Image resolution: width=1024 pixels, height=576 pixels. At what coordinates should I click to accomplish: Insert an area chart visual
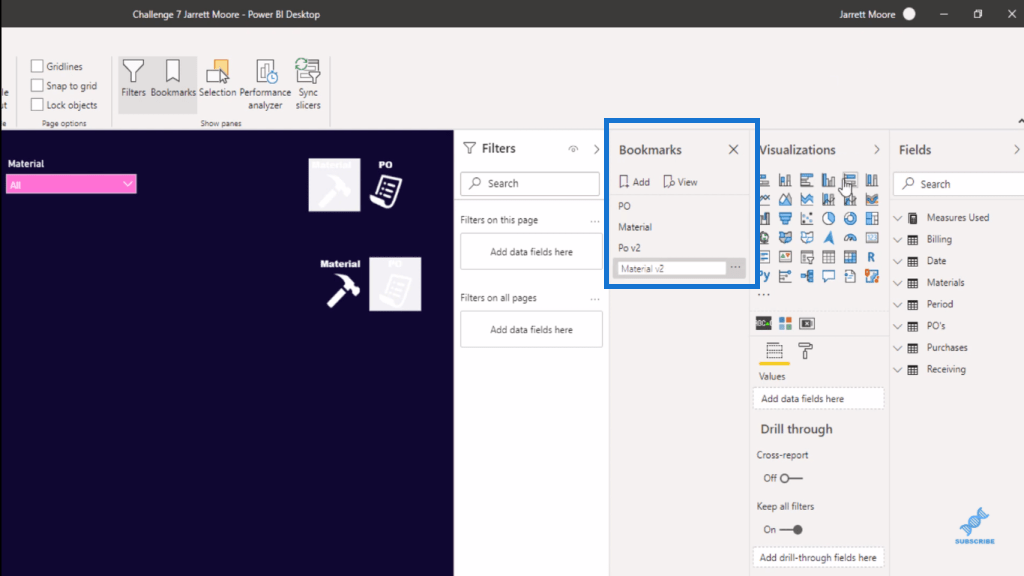(785, 199)
